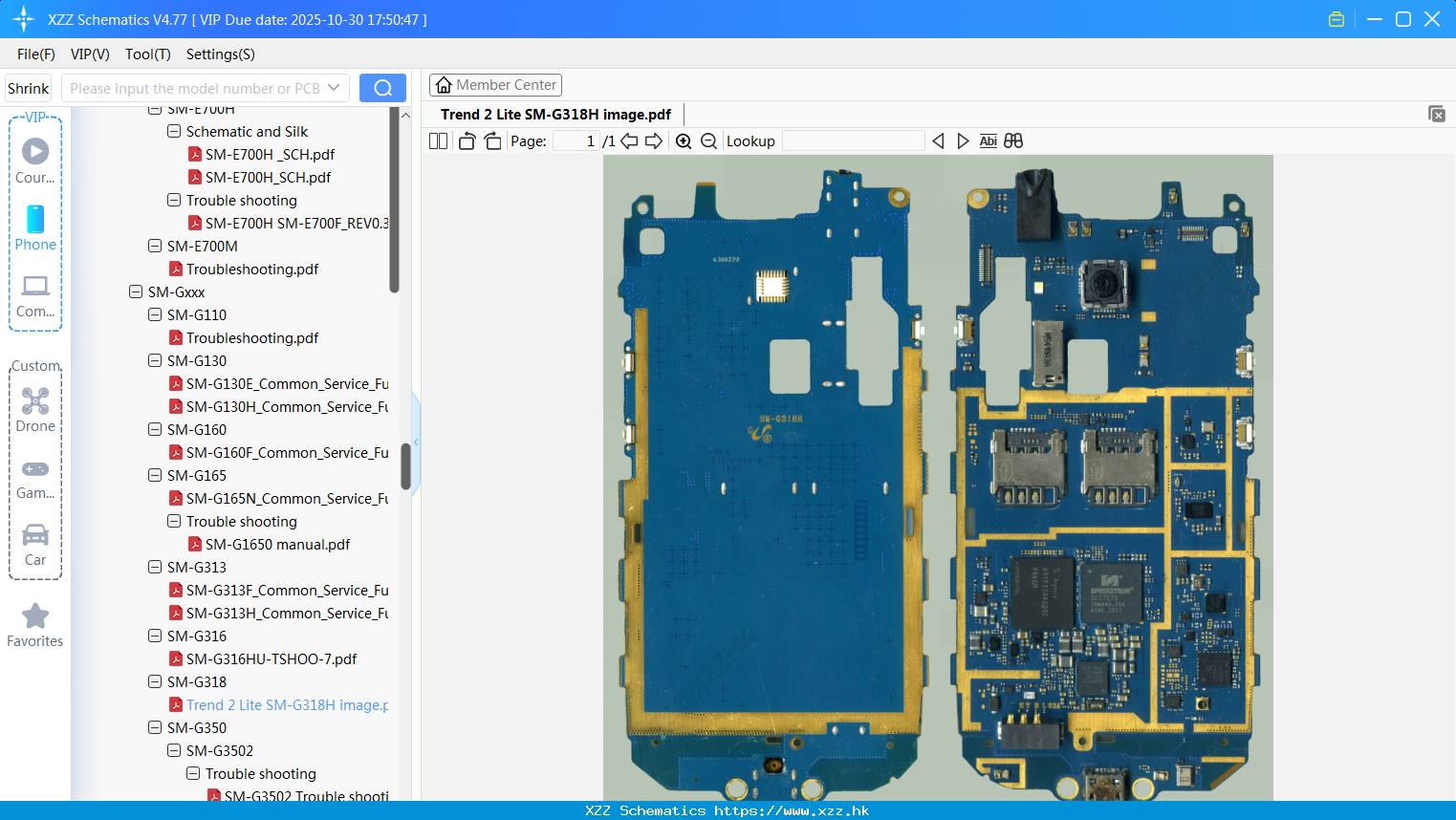The image size is (1456, 820).
Task: Open the Car category
Action: (35, 545)
